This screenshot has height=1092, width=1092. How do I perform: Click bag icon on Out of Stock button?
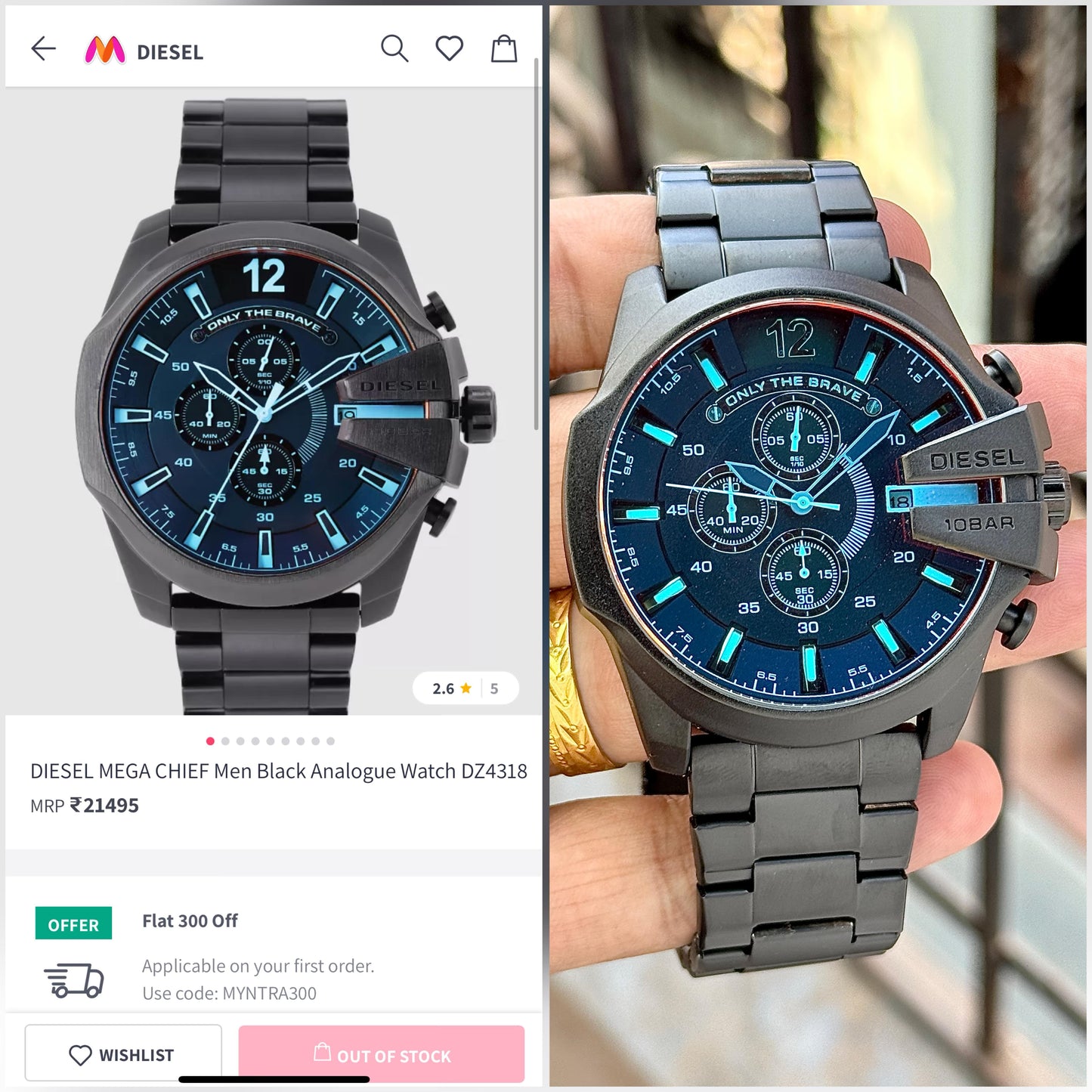[323, 1052]
